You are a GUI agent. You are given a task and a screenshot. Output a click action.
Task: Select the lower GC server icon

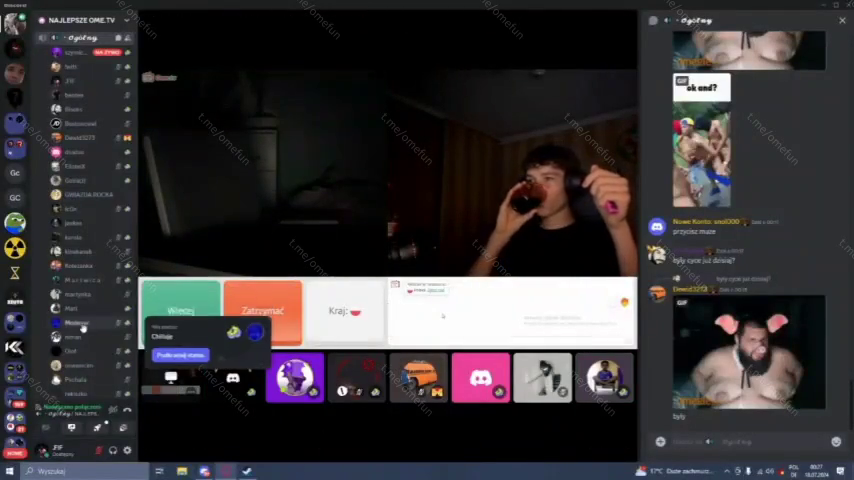coord(15,198)
